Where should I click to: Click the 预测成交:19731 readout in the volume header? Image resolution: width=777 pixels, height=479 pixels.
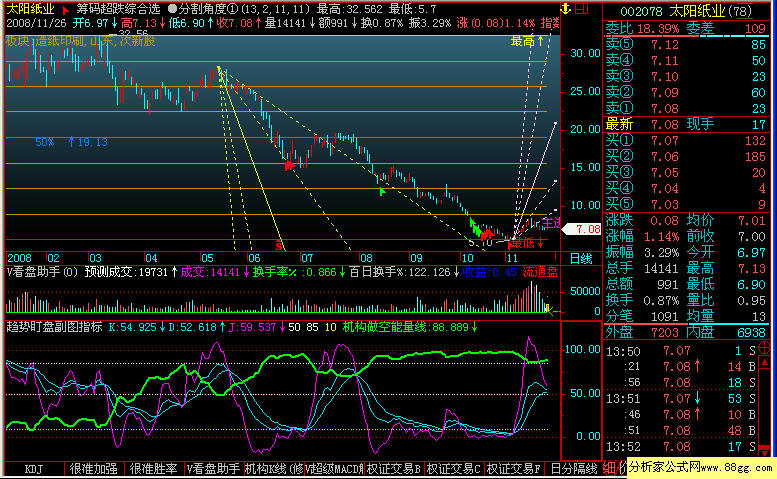click(131, 272)
